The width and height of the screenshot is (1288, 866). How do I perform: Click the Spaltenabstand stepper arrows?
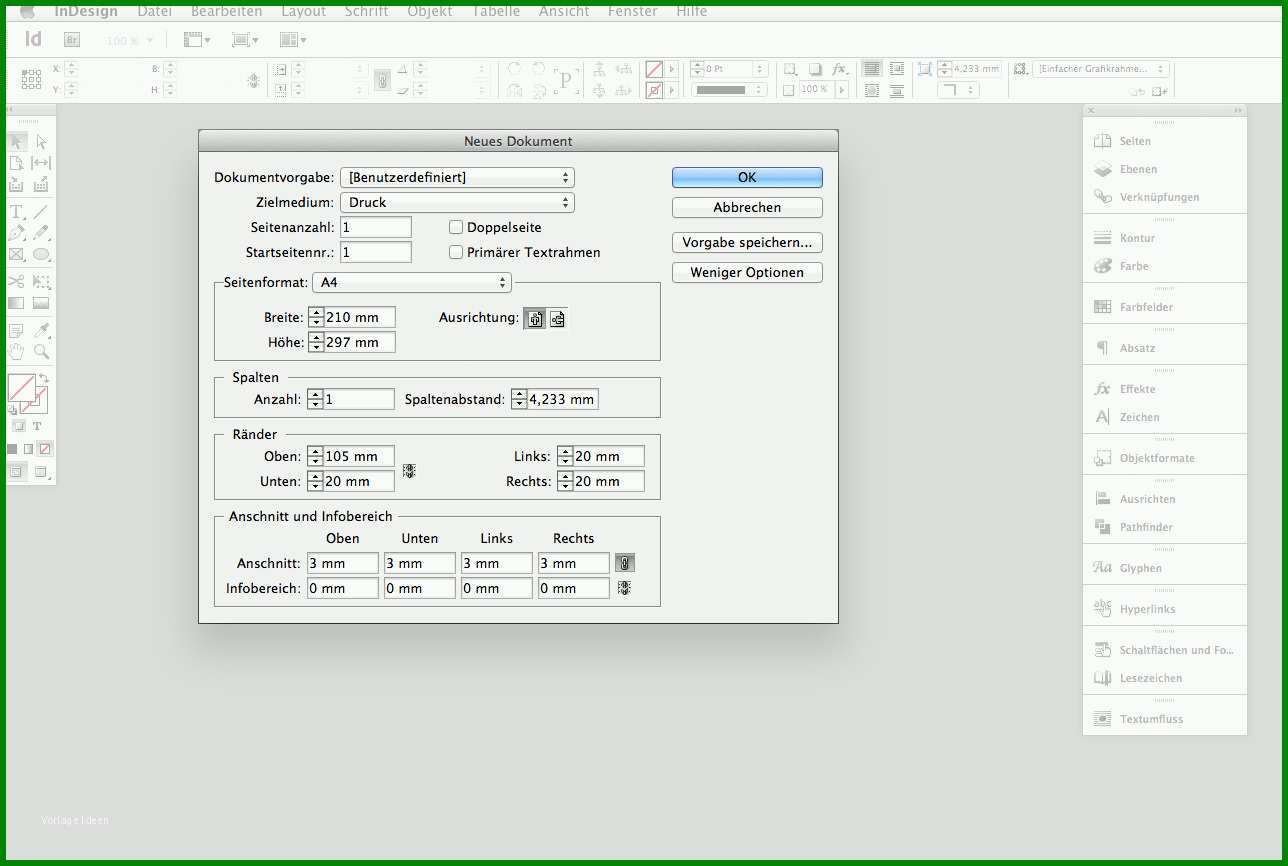coord(518,399)
